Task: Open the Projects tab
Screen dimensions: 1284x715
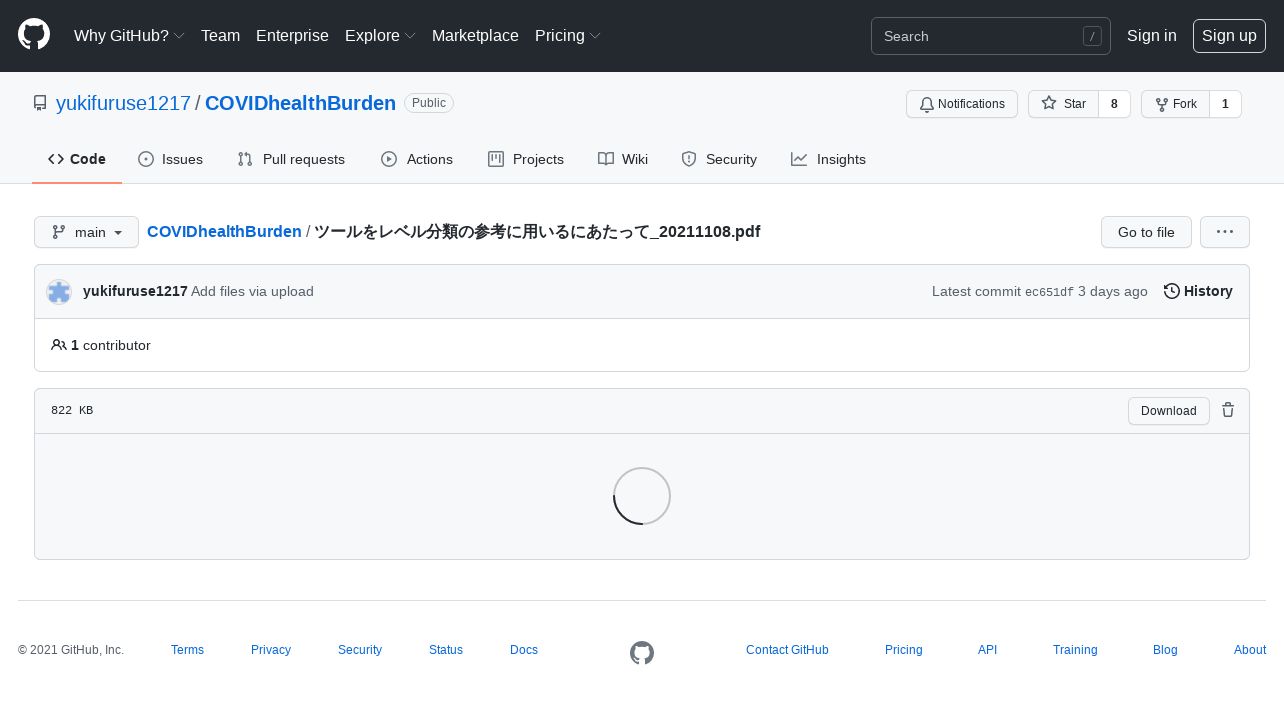Action: pos(526,159)
